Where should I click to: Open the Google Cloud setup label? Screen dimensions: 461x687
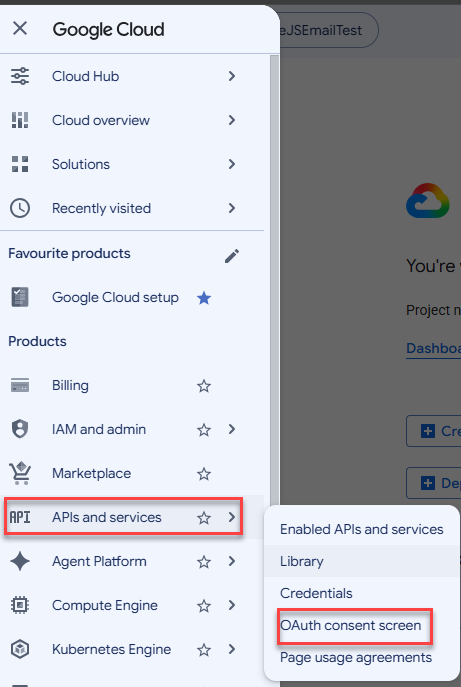[x=115, y=297]
